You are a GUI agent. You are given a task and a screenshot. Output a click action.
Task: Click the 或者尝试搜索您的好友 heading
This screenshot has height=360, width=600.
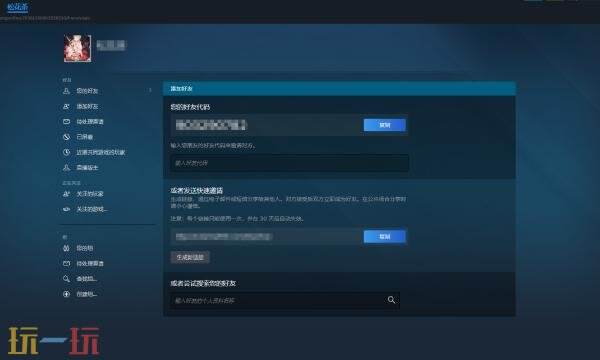203,283
